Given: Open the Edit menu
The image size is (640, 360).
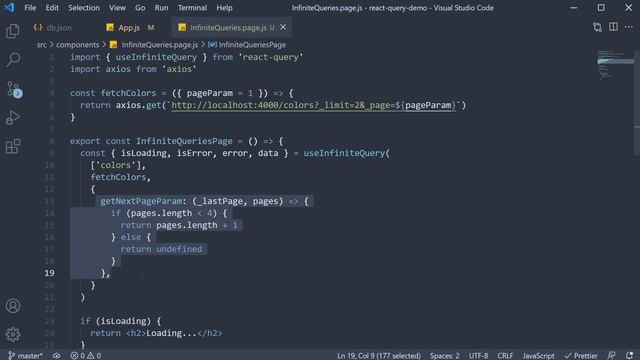Looking at the screenshot, I should pos(52,8).
